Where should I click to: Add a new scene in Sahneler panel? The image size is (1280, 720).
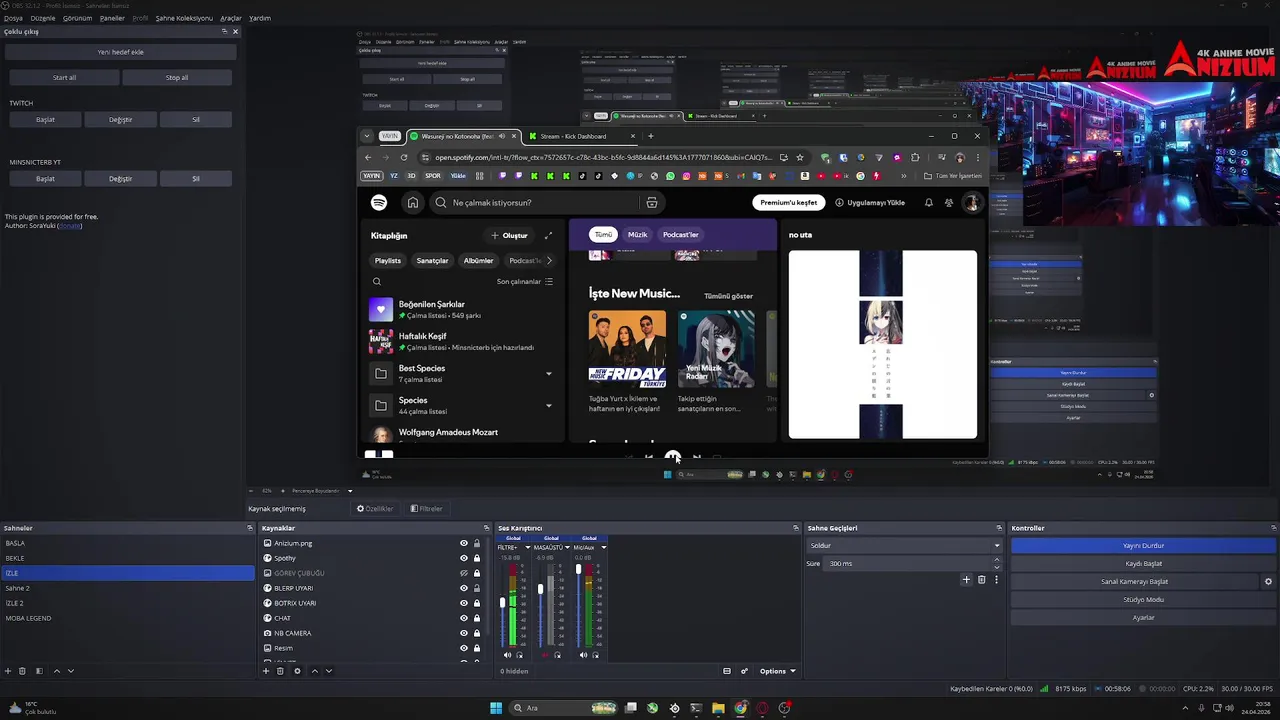click(x=8, y=671)
